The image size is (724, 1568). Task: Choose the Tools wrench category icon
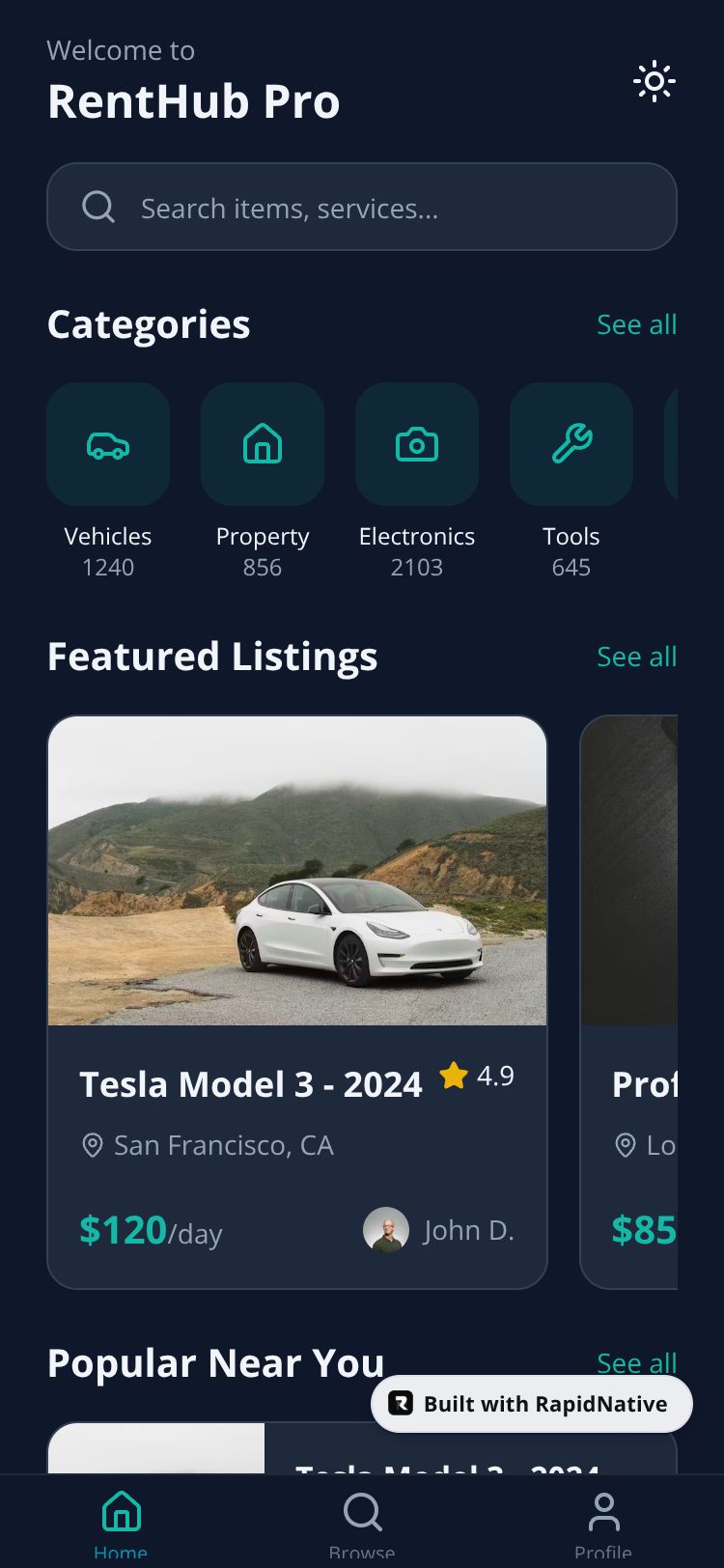(x=571, y=445)
